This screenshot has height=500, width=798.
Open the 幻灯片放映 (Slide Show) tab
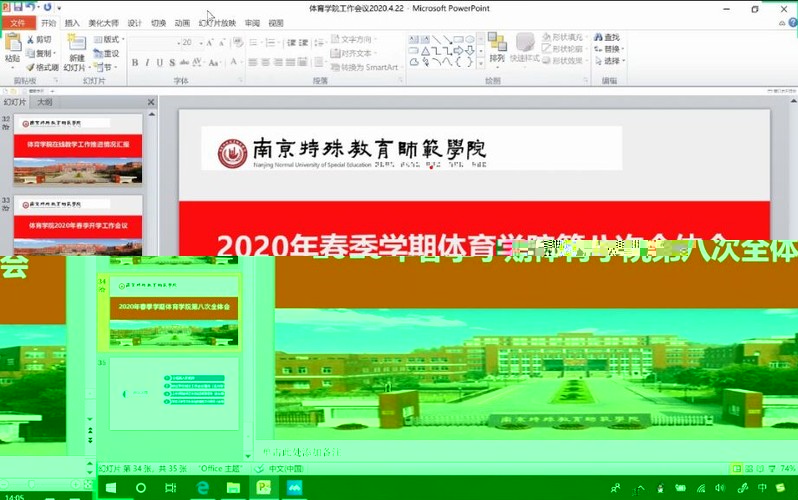pos(217,23)
